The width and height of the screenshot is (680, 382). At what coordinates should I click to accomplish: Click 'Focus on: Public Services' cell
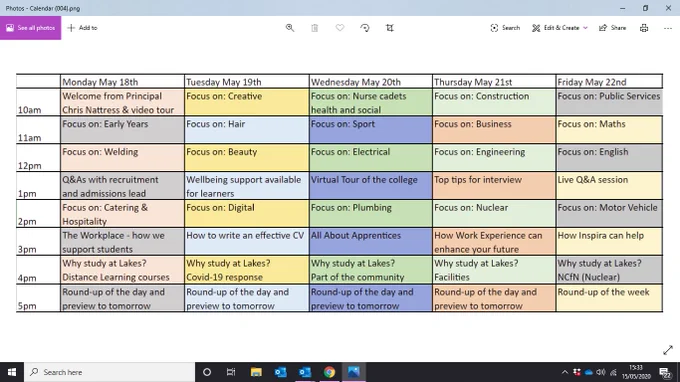click(x=609, y=102)
